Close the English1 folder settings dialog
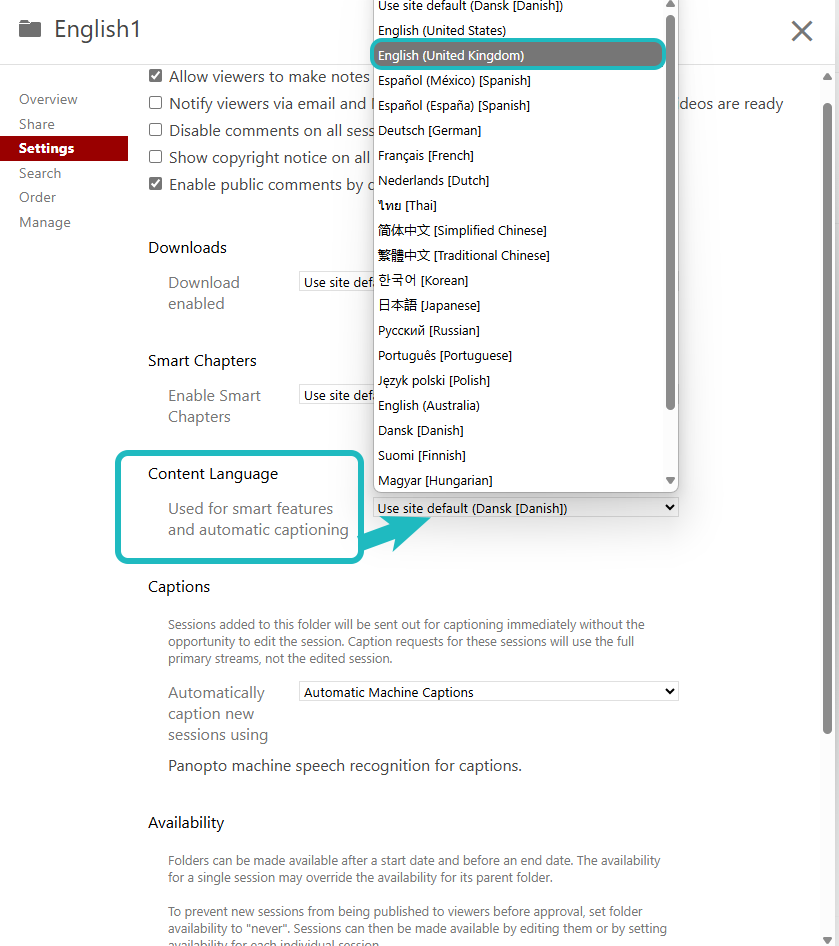This screenshot has width=839, height=946. pyautogui.click(x=801, y=31)
